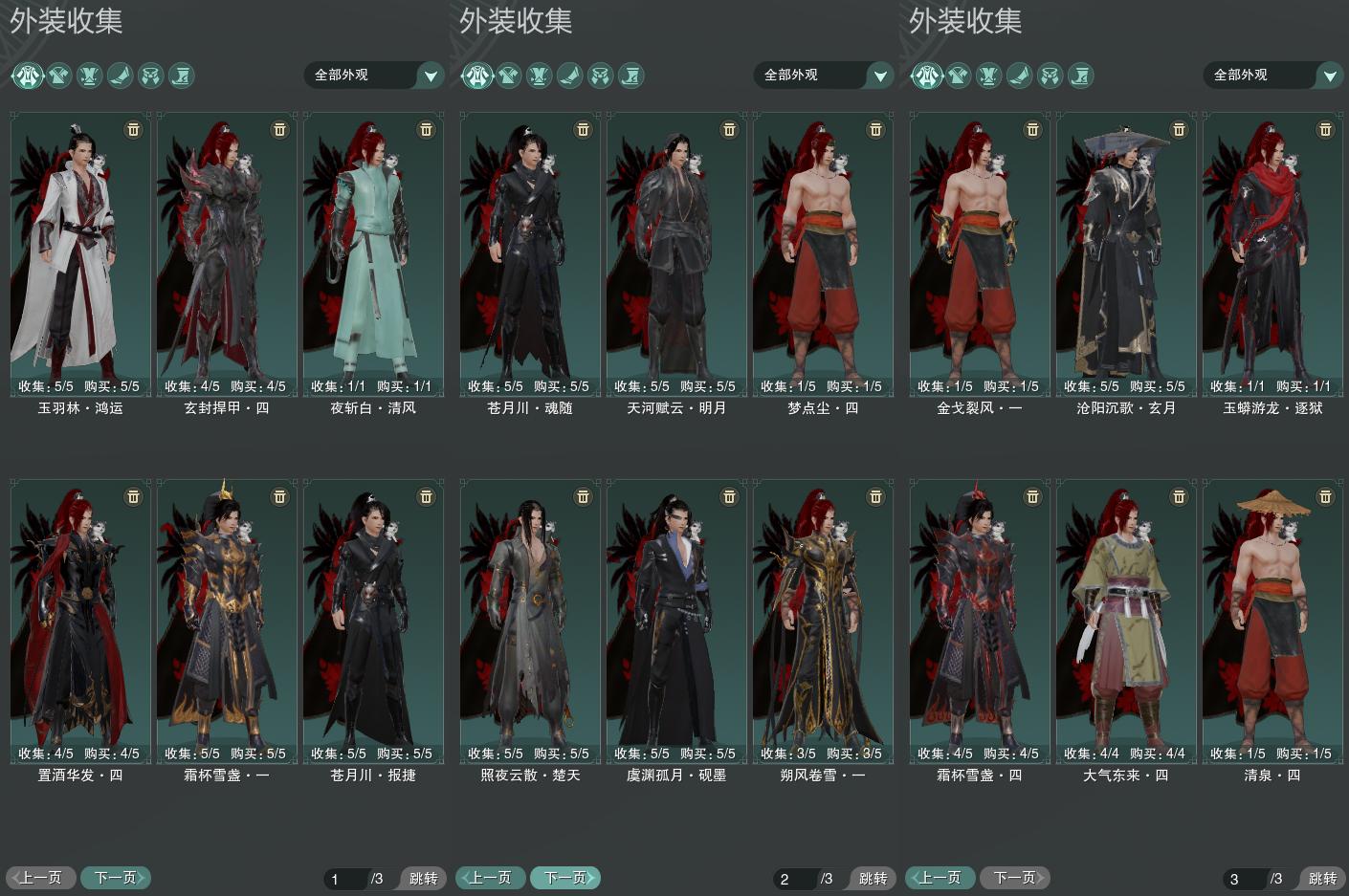Expand 全部外观 dropdown arrow in page 2 panel

[880, 76]
